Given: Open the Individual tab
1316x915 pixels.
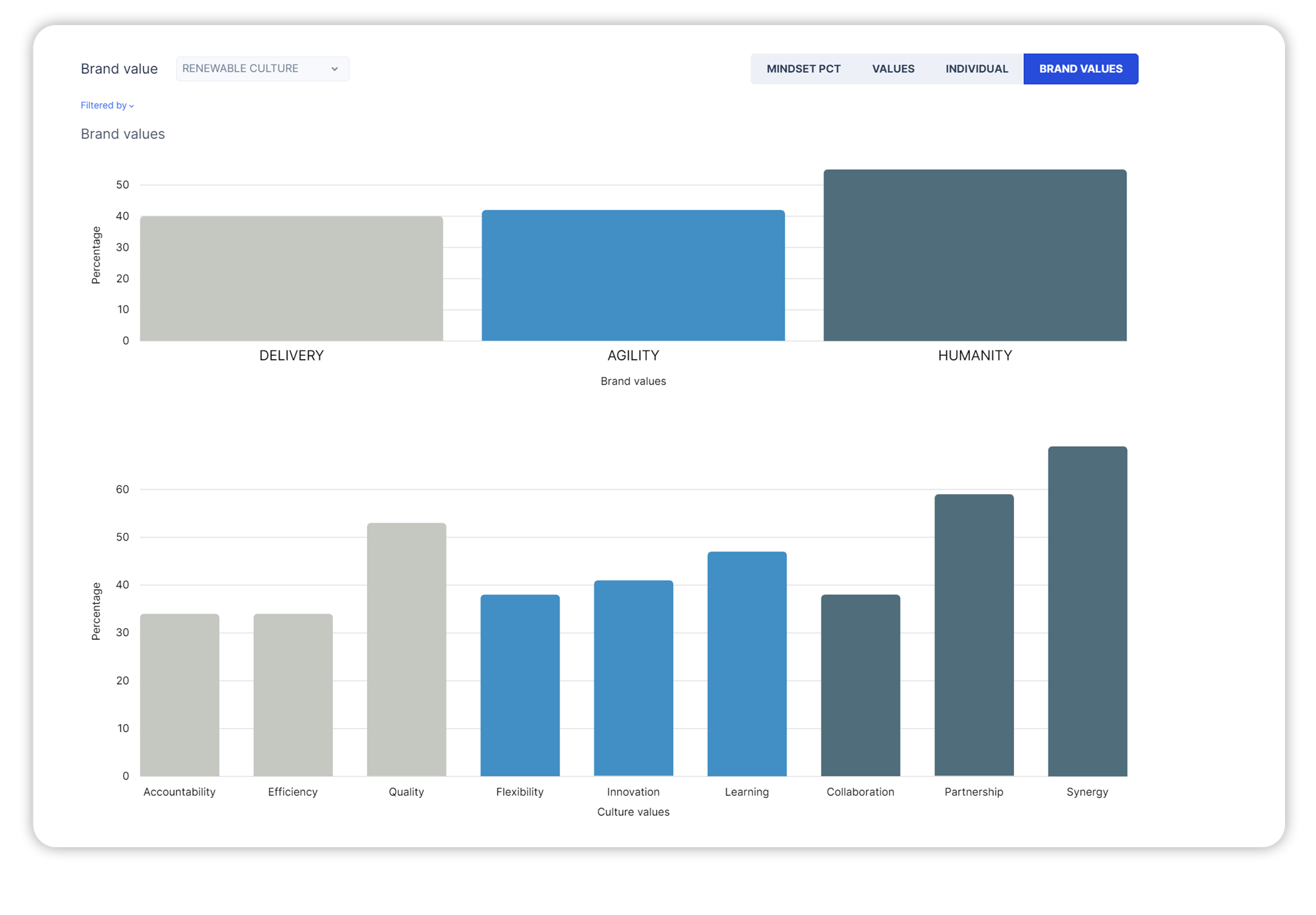Looking at the screenshot, I should tap(976, 68).
